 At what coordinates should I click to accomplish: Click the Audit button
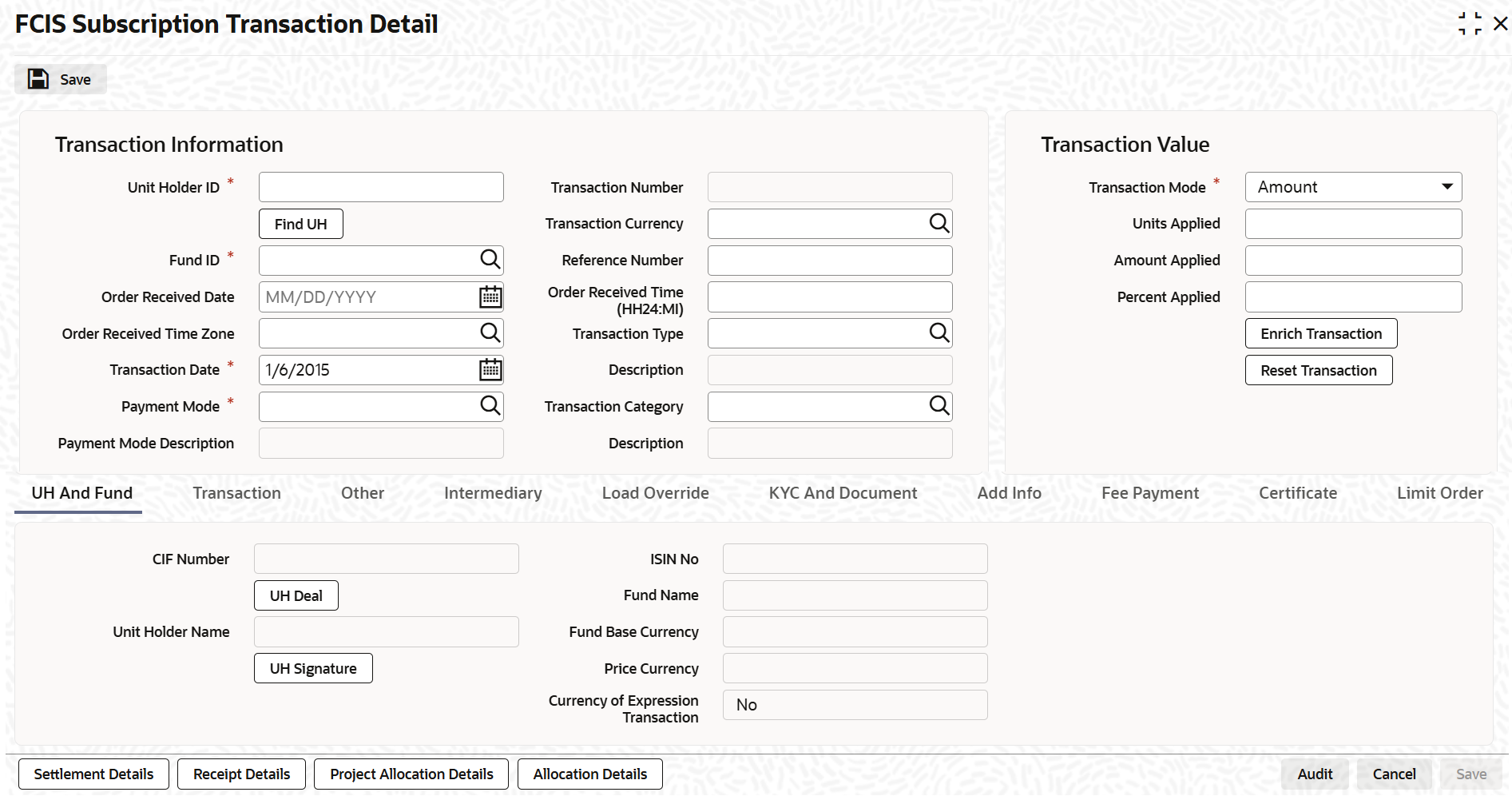pos(1315,774)
